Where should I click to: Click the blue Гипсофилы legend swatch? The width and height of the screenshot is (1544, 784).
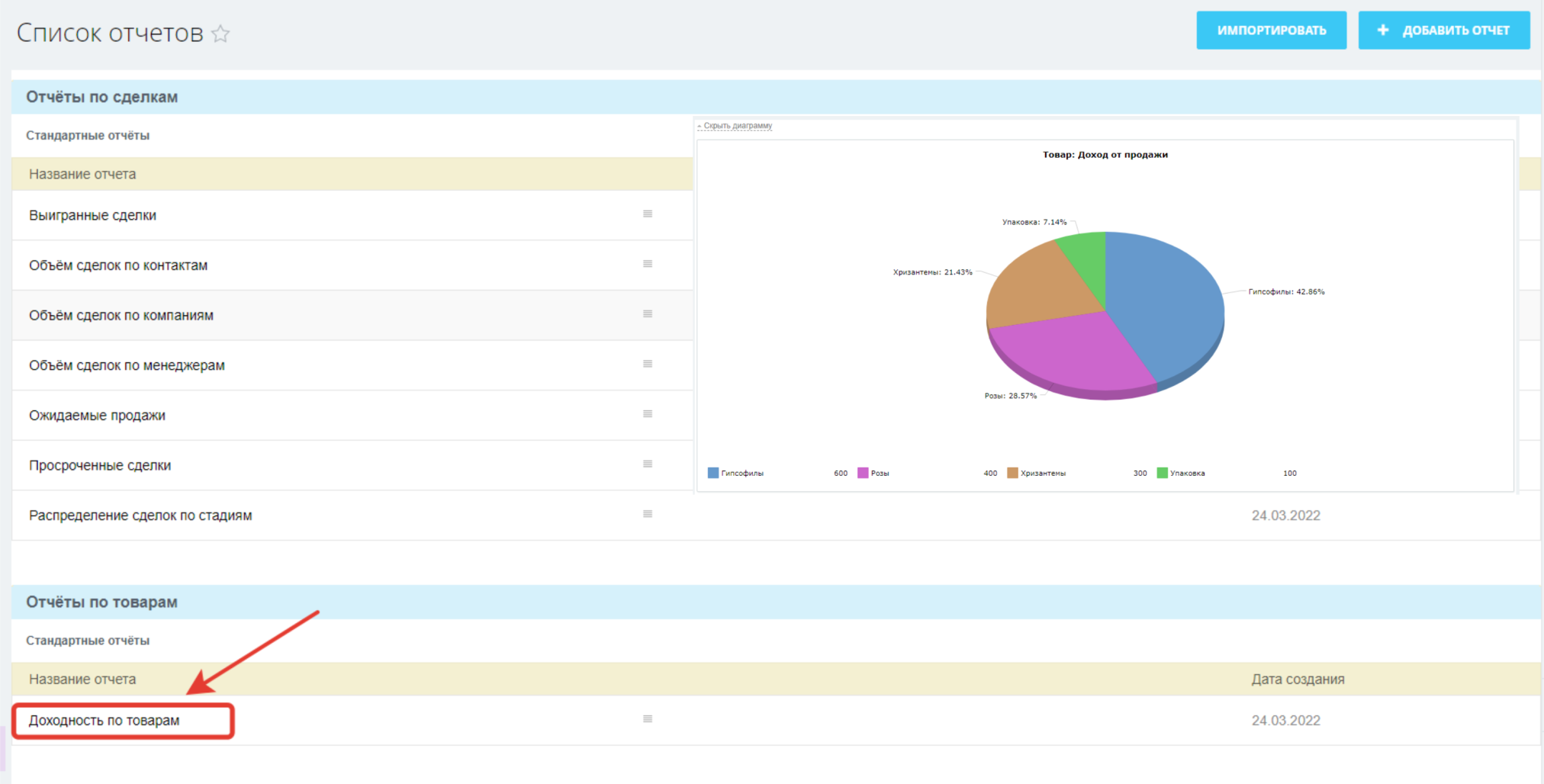(713, 473)
